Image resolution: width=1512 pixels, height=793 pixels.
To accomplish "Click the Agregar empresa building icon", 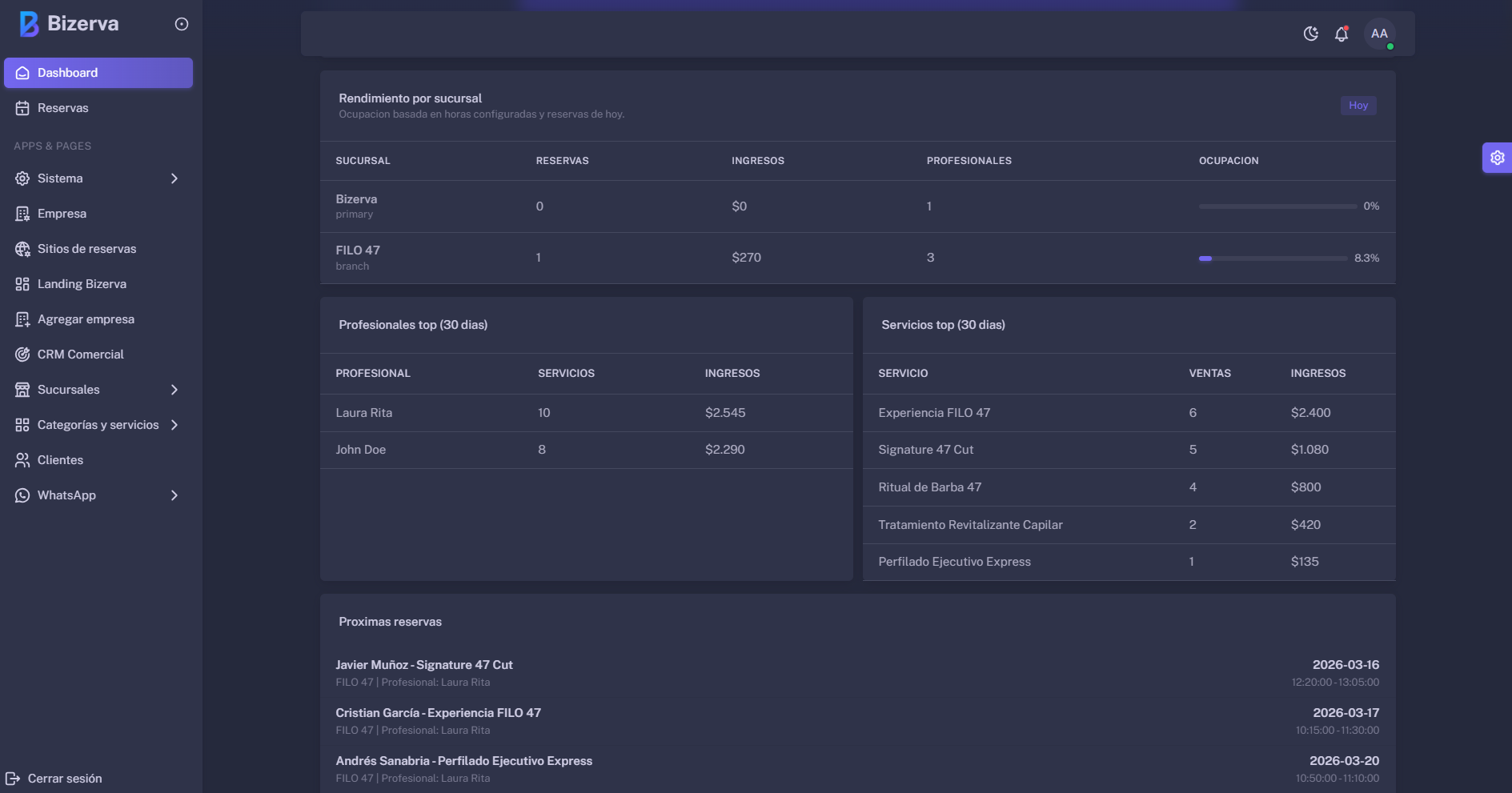I will pyautogui.click(x=22, y=319).
